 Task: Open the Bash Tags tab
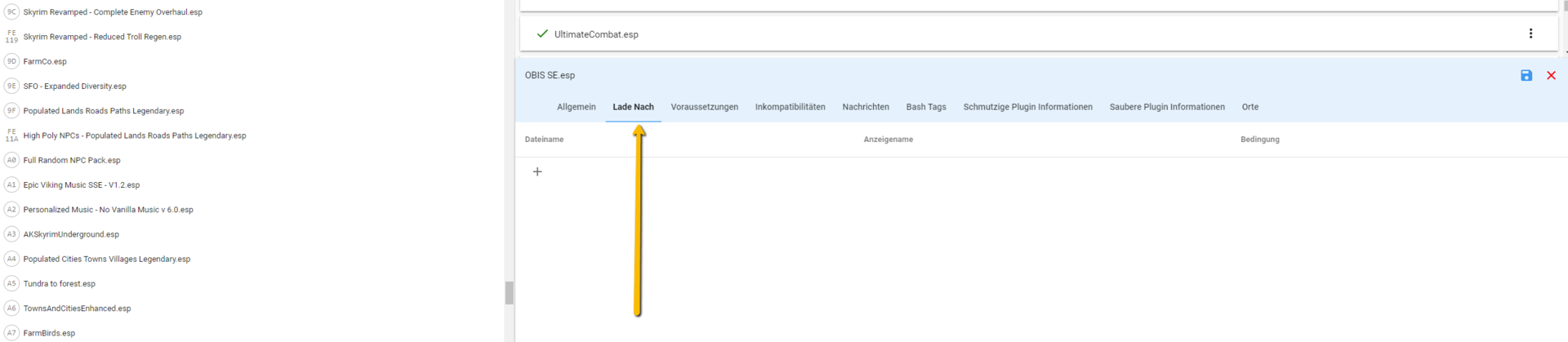point(925,107)
